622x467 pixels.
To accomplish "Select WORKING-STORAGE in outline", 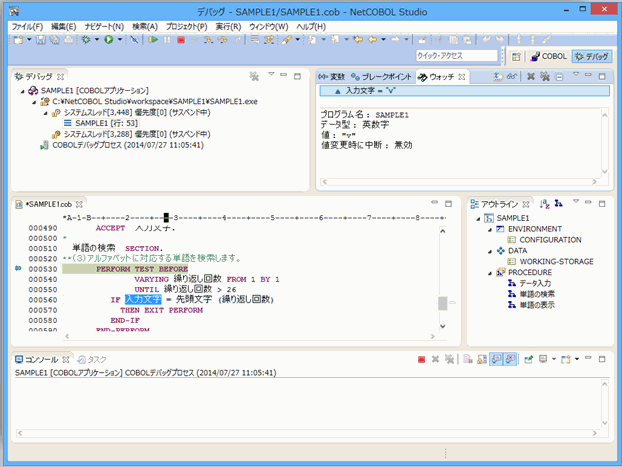I will 551,262.
